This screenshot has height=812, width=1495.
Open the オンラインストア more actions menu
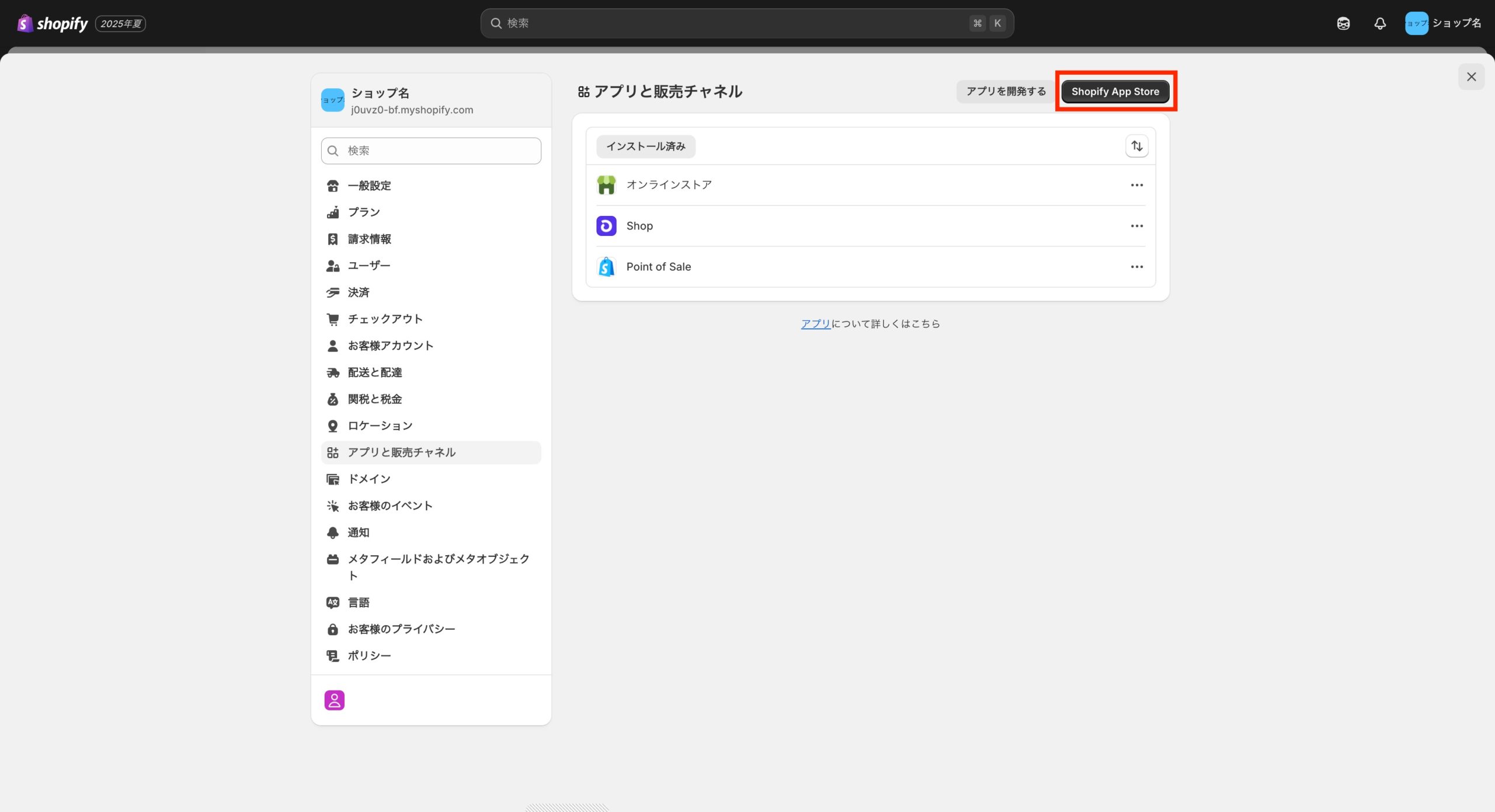(1136, 185)
